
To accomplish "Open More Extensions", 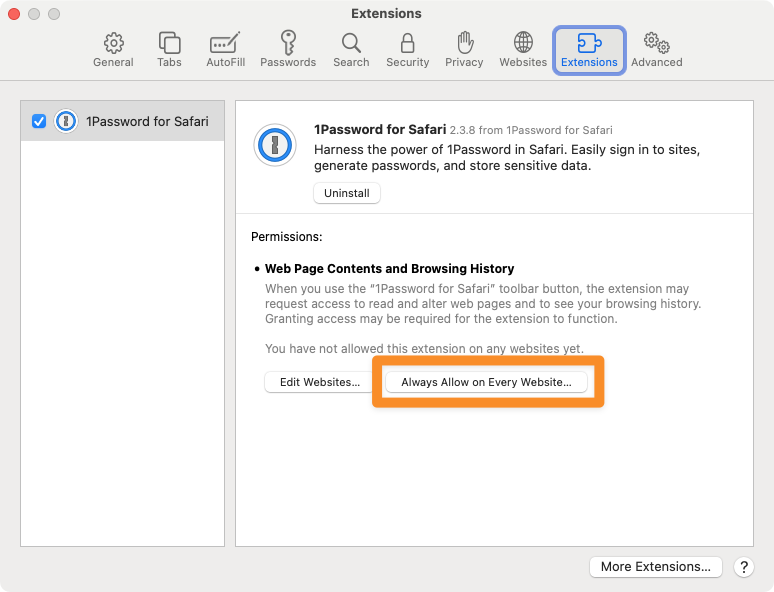I will [x=655, y=566].
